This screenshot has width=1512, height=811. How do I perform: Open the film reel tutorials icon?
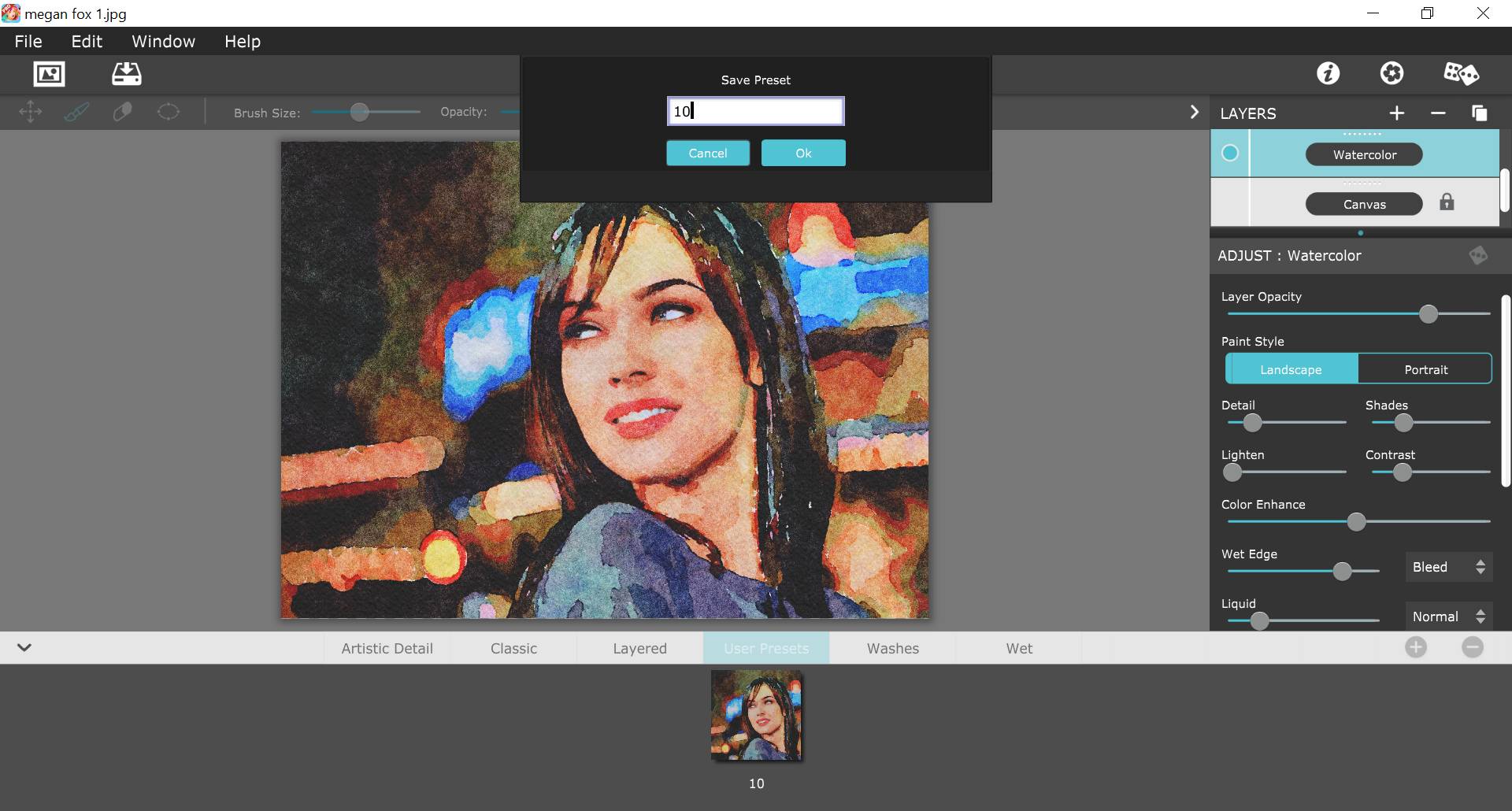1392,73
